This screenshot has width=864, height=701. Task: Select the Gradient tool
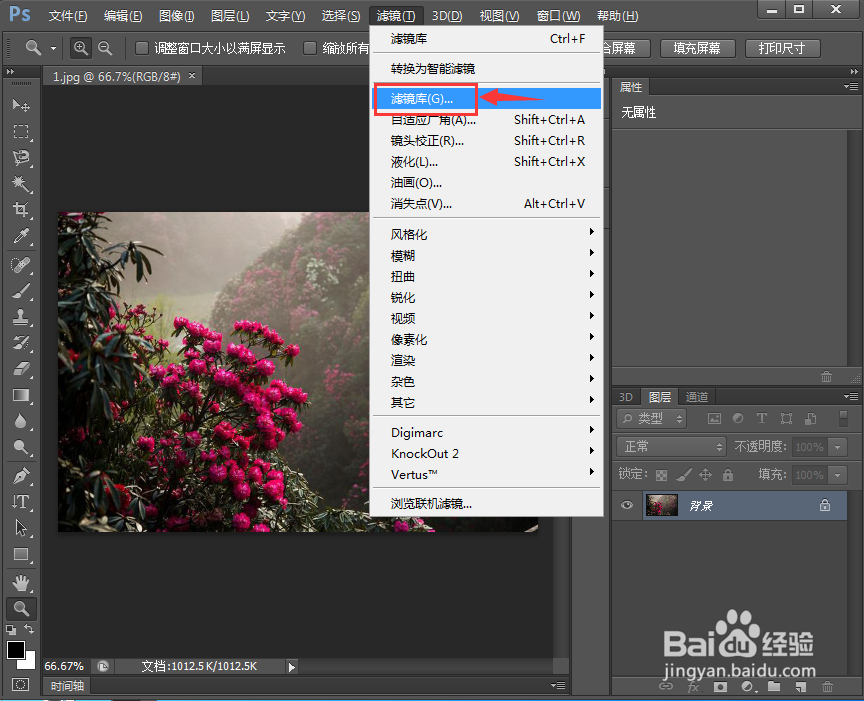click(x=21, y=395)
